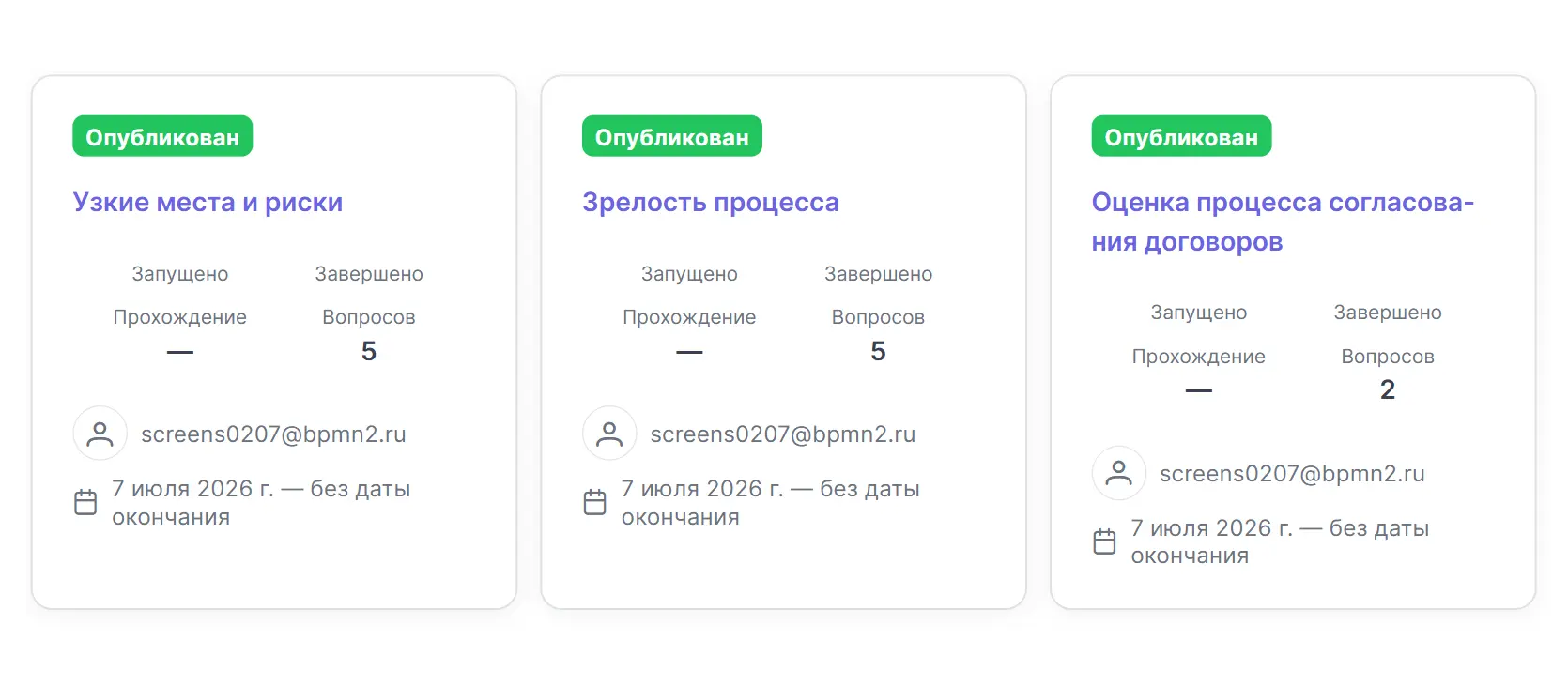Click user avatar icon in "Узкие места и риски"
The width and height of the screenshot is (1568, 686).
tap(100, 434)
